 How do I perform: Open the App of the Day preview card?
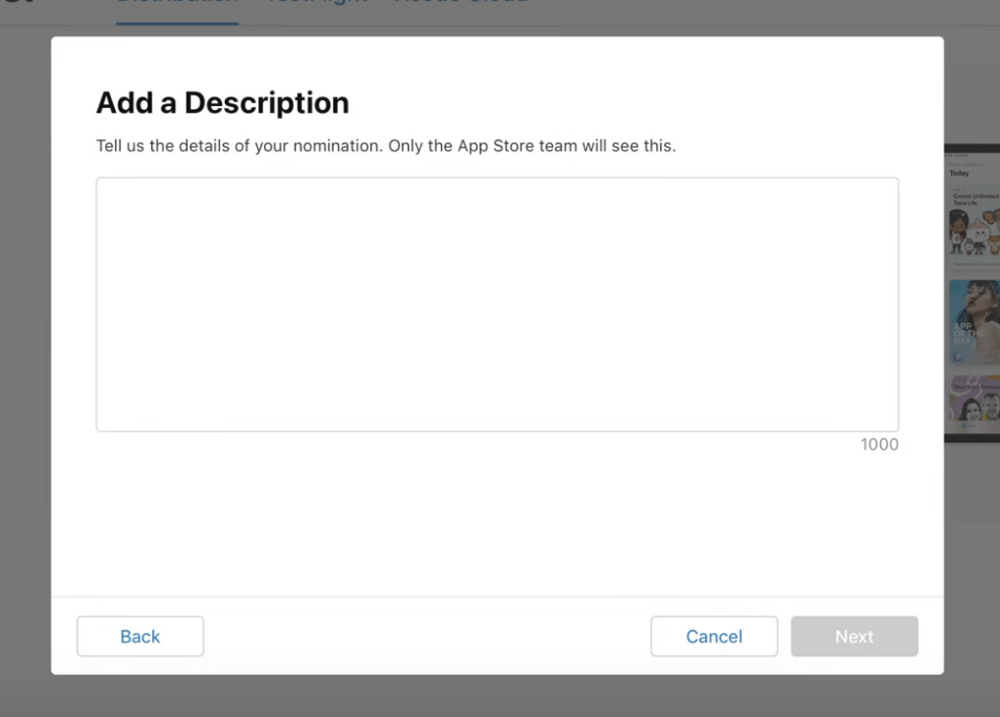[x=973, y=320]
